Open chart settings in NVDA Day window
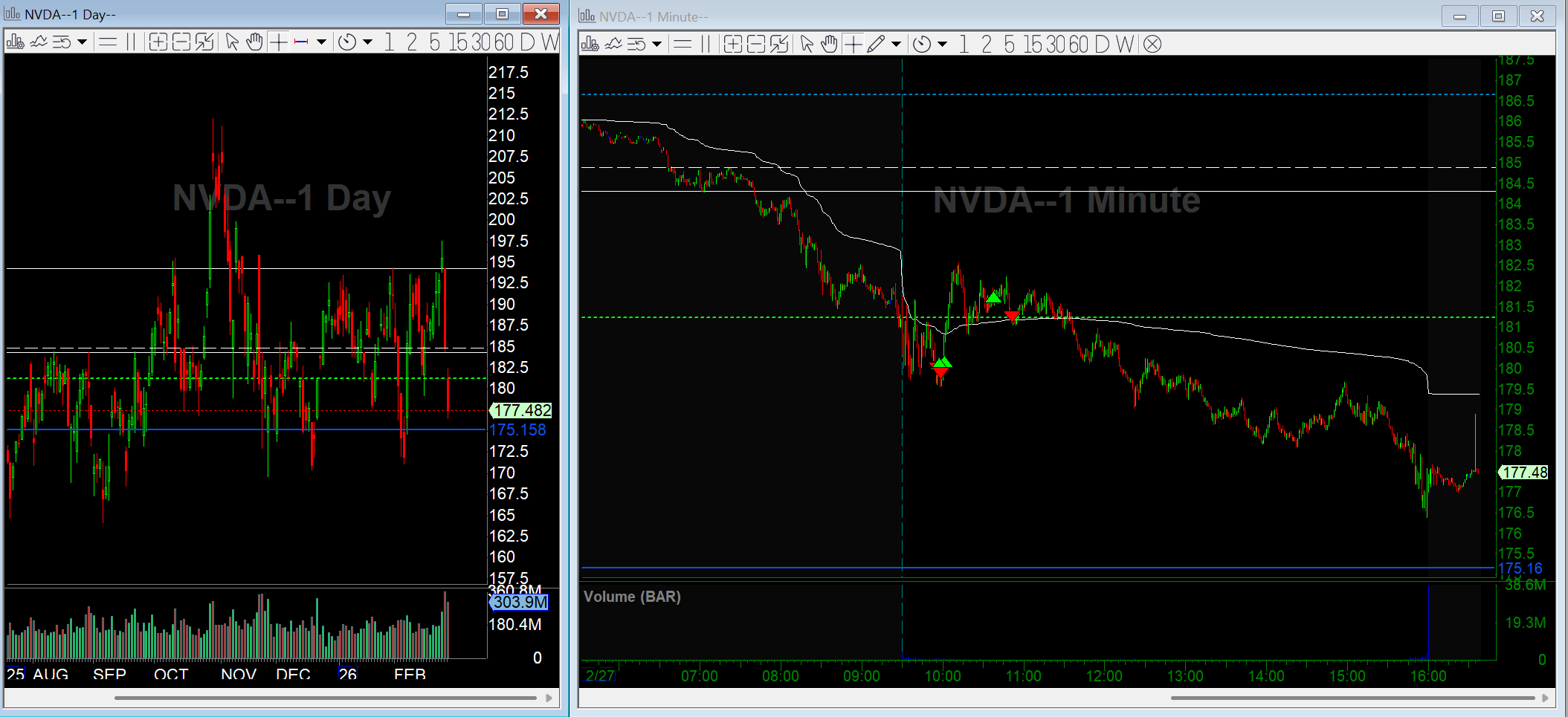Screen dimensions: 1568x717 (x=15, y=42)
